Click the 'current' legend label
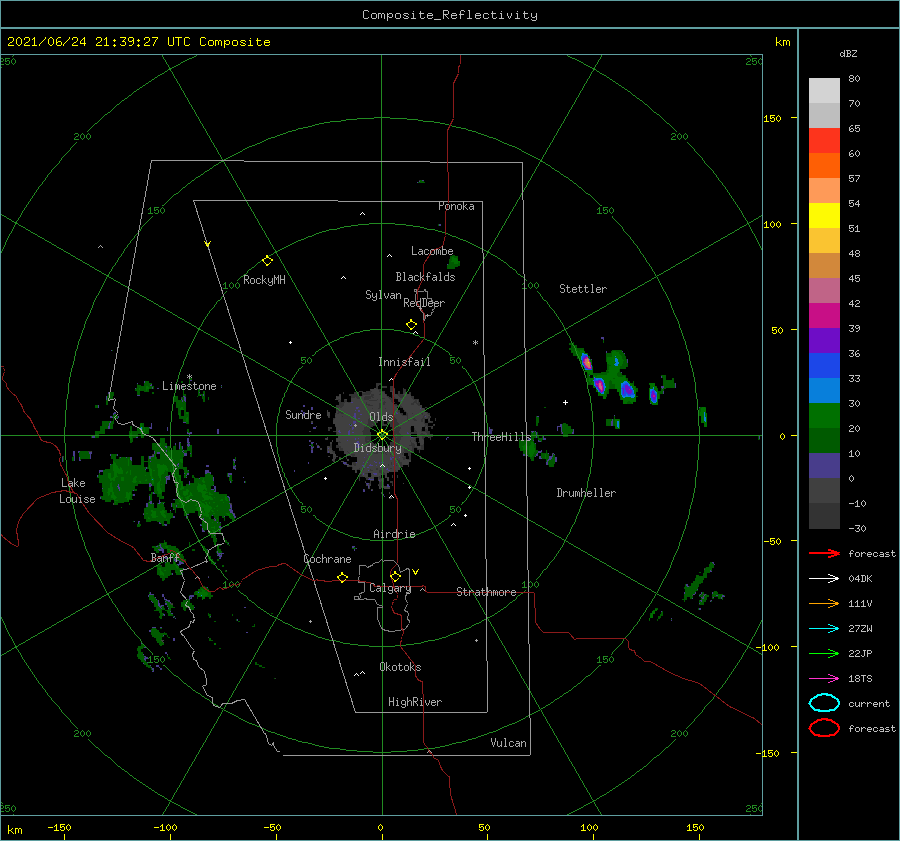The width and height of the screenshot is (900, 841). (869, 703)
